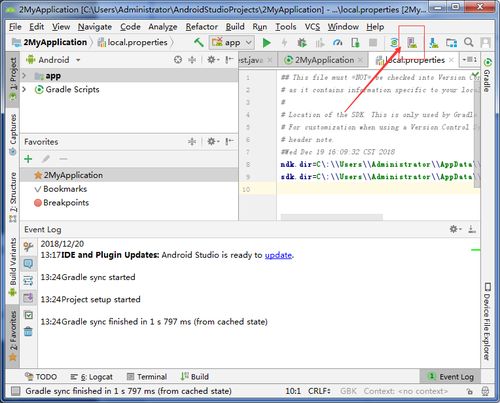500x403 pixels.
Task: Select Bookmarks in Favorites list
Action: click(x=129, y=189)
